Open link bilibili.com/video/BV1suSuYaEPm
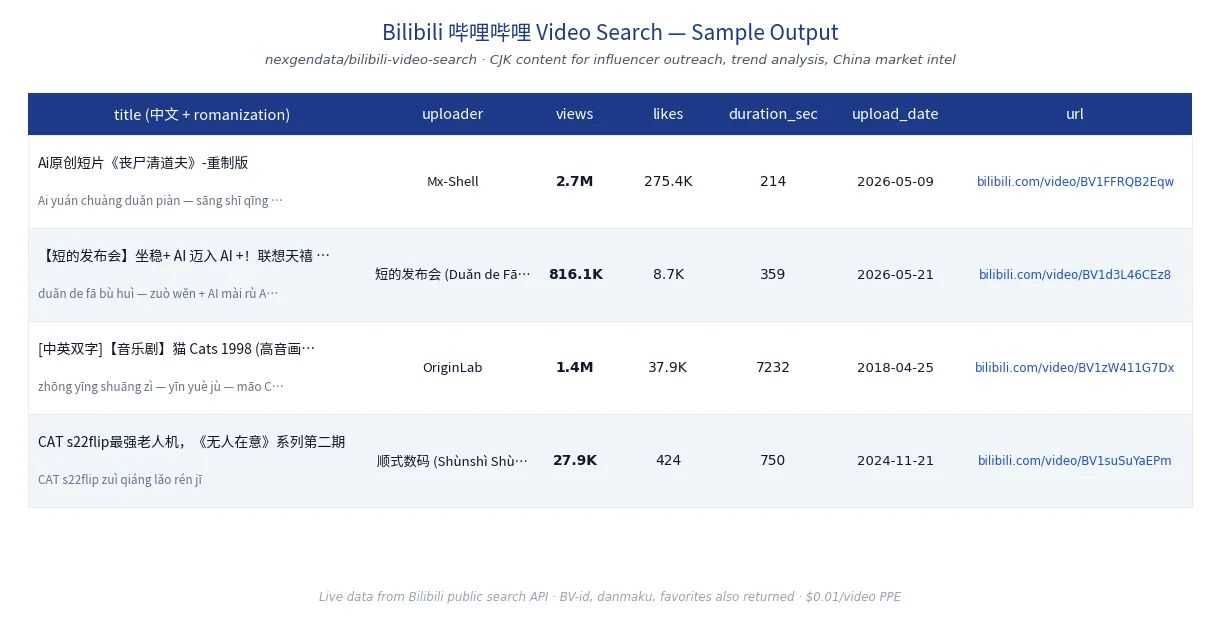 click(1075, 460)
